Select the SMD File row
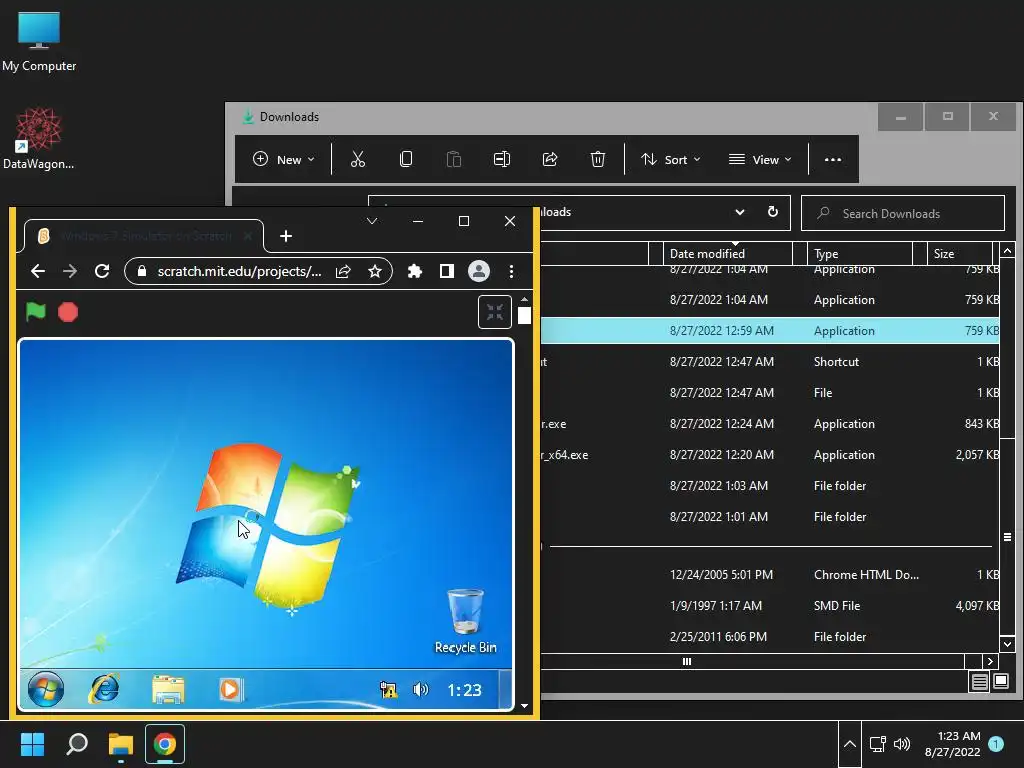Screen dimensions: 1024x768 pyautogui.click(x=769, y=605)
